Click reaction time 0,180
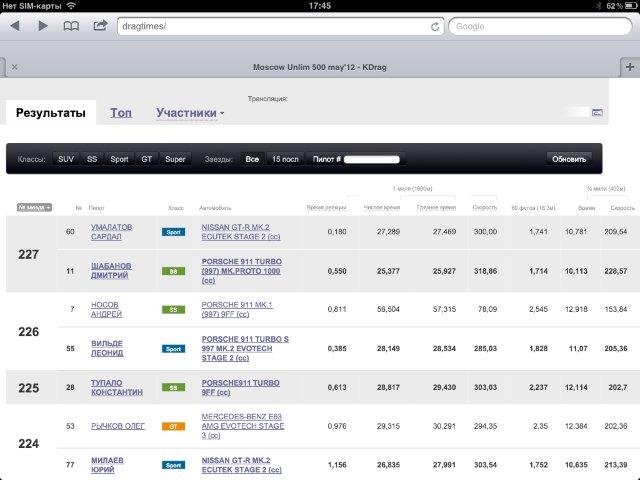The height and width of the screenshot is (480, 640). (x=337, y=232)
